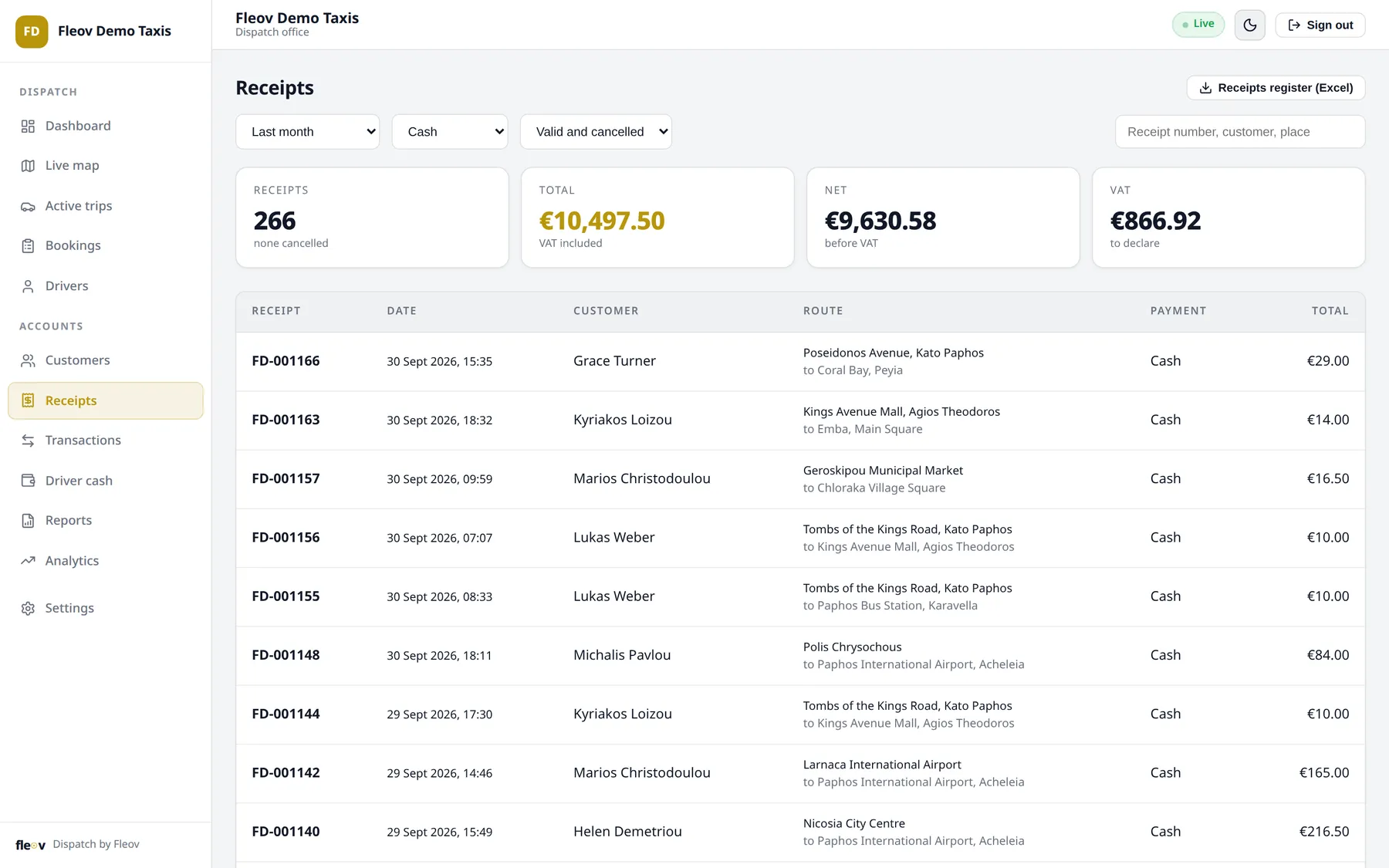Click the Transactions arrows icon

(x=28, y=441)
